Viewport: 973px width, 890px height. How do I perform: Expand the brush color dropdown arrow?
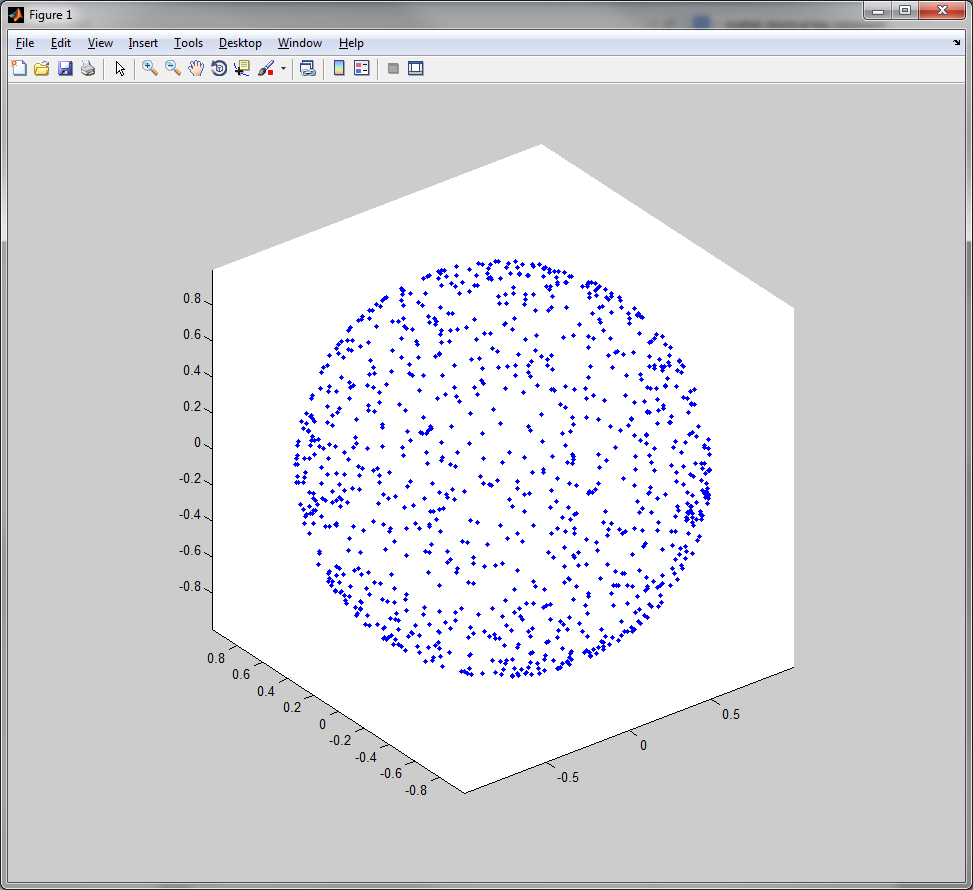pyautogui.click(x=284, y=68)
